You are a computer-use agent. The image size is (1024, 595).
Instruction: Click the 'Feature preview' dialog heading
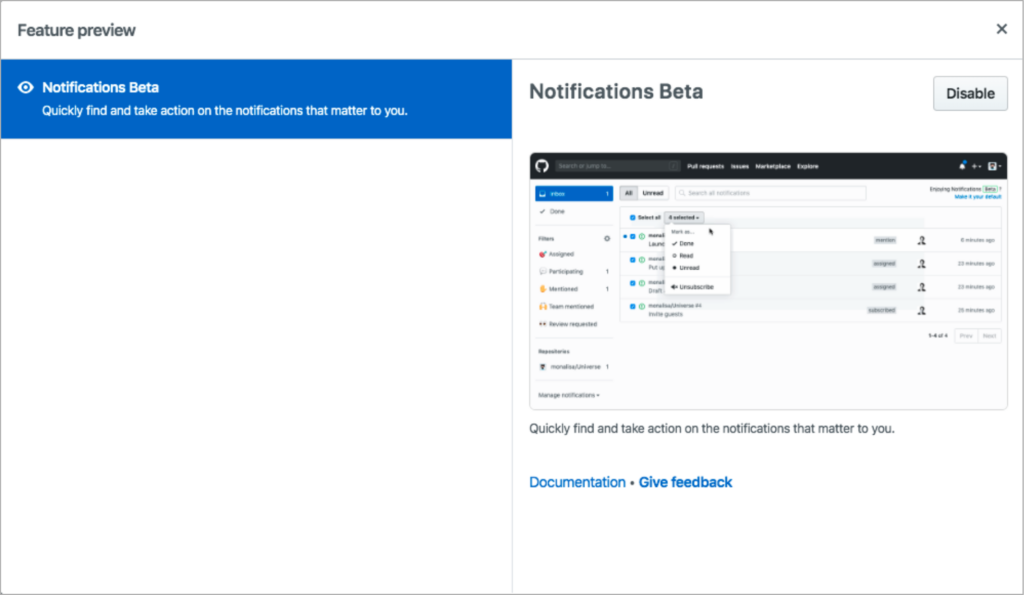76,31
